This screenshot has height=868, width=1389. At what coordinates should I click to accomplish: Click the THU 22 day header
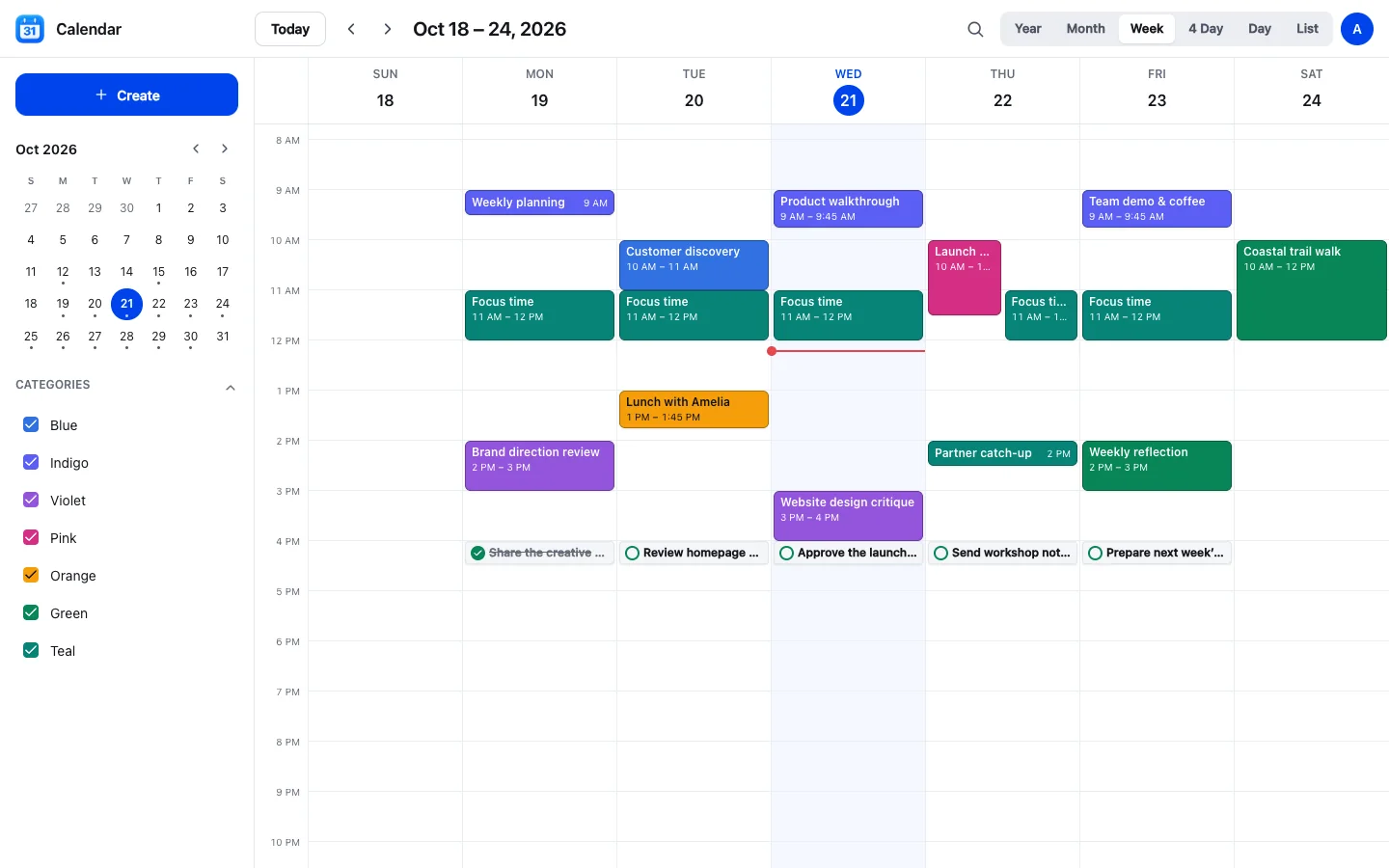pyautogui.click(x=1002, y=91)
